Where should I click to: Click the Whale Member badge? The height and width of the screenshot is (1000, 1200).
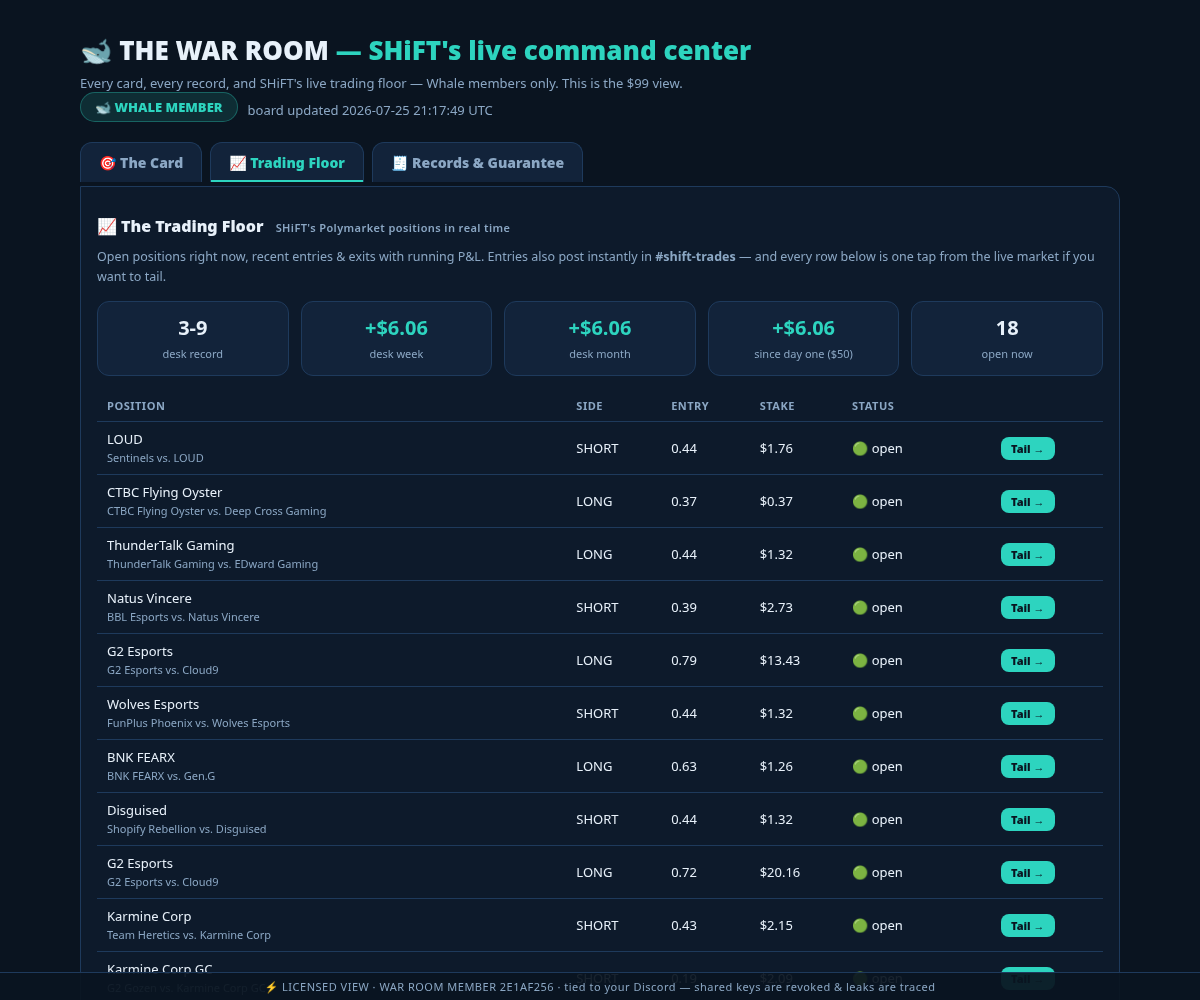coord(159,107)
